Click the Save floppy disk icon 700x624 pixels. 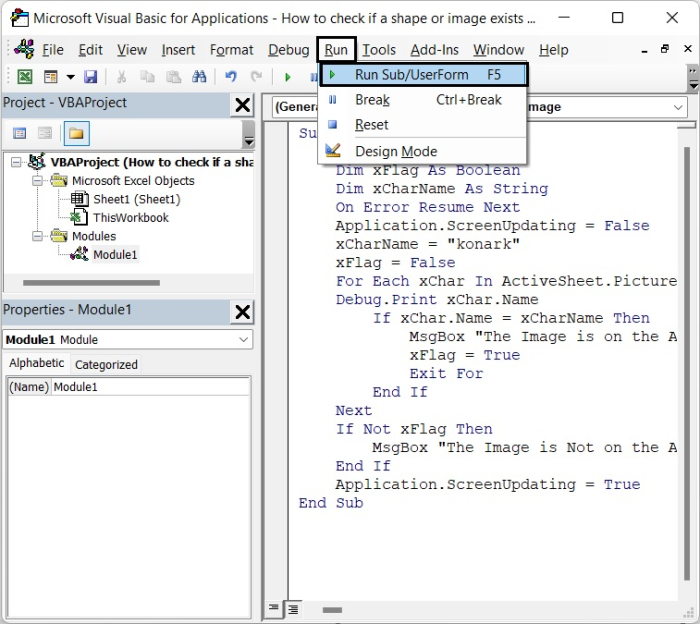point(91,77)
